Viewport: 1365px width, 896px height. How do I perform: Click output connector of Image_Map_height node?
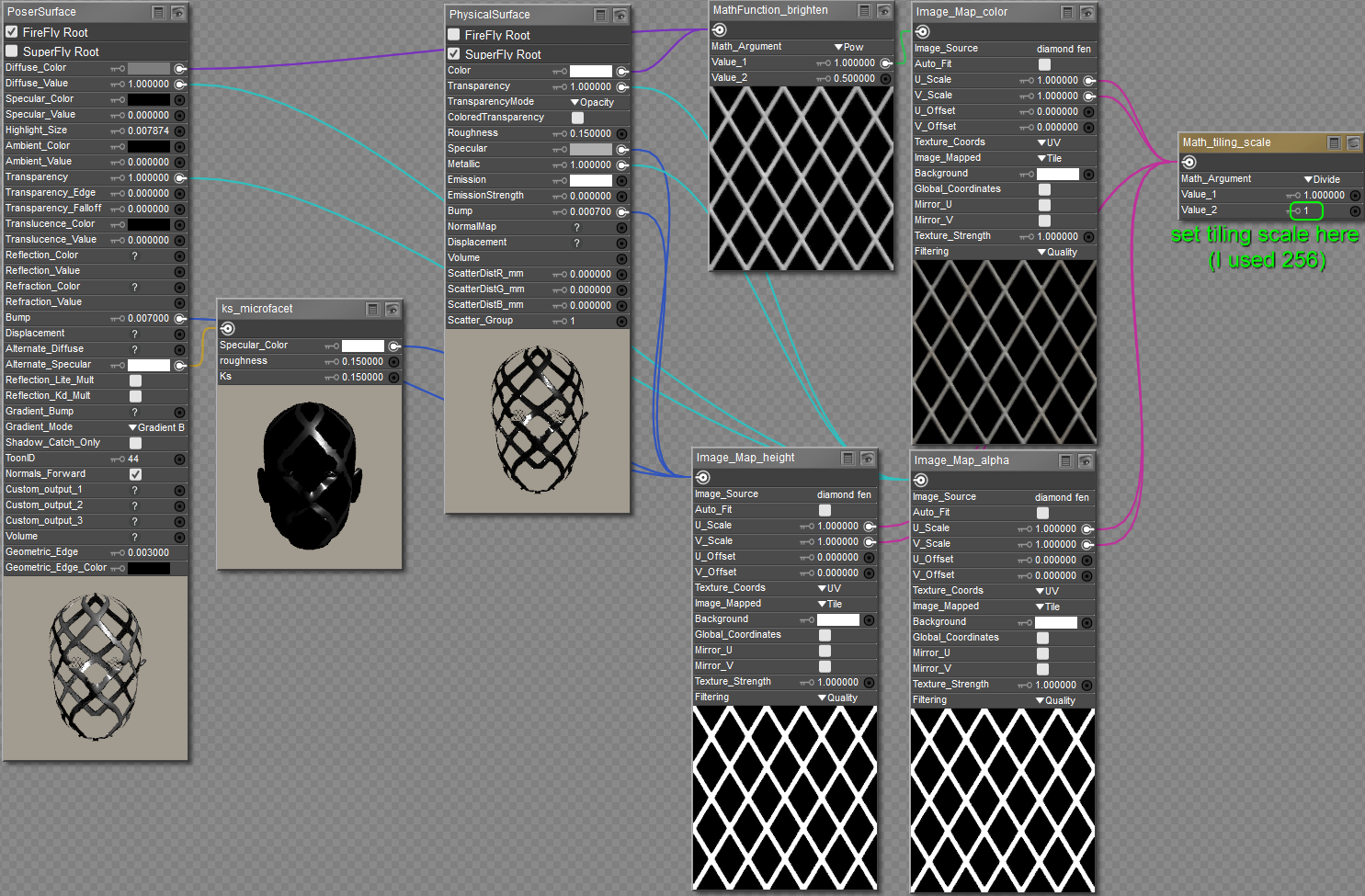(703, 478)
